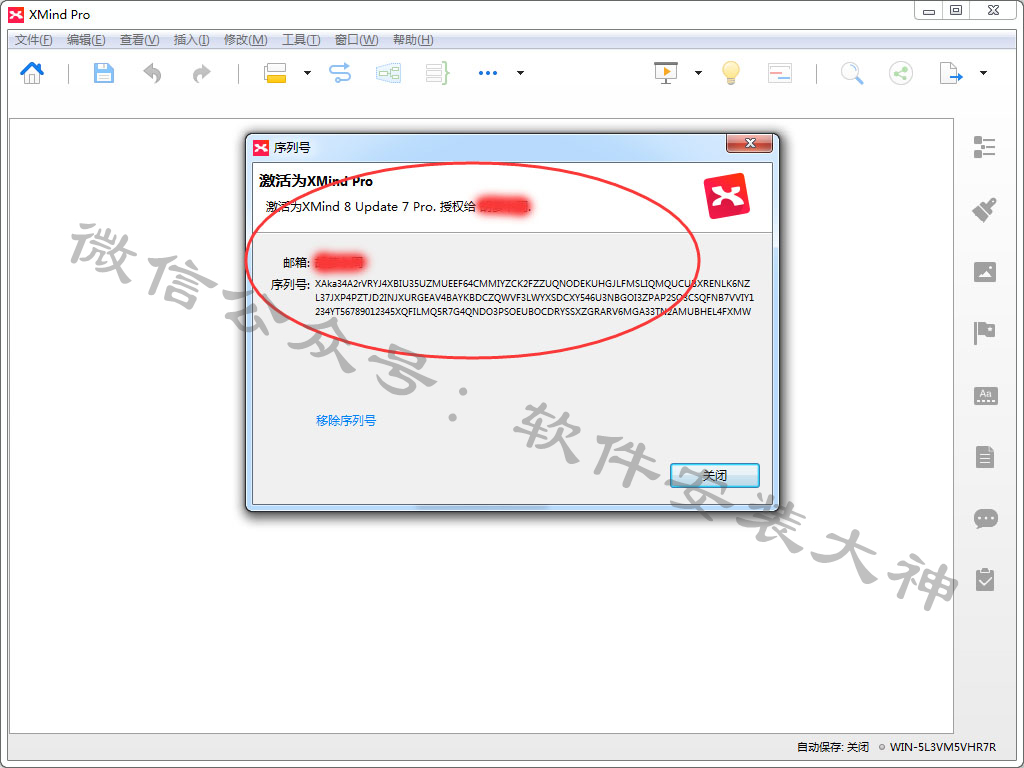This screenshot has height=768, width=1024.
Task: Open Gantt chart view icon
Action: pyautogui.click(x=780, y=73)
